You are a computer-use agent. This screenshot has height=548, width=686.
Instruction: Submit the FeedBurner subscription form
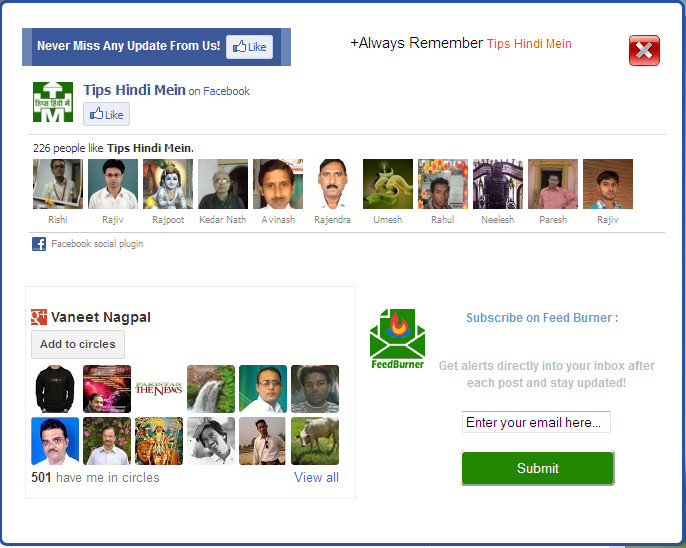point(538,468)
